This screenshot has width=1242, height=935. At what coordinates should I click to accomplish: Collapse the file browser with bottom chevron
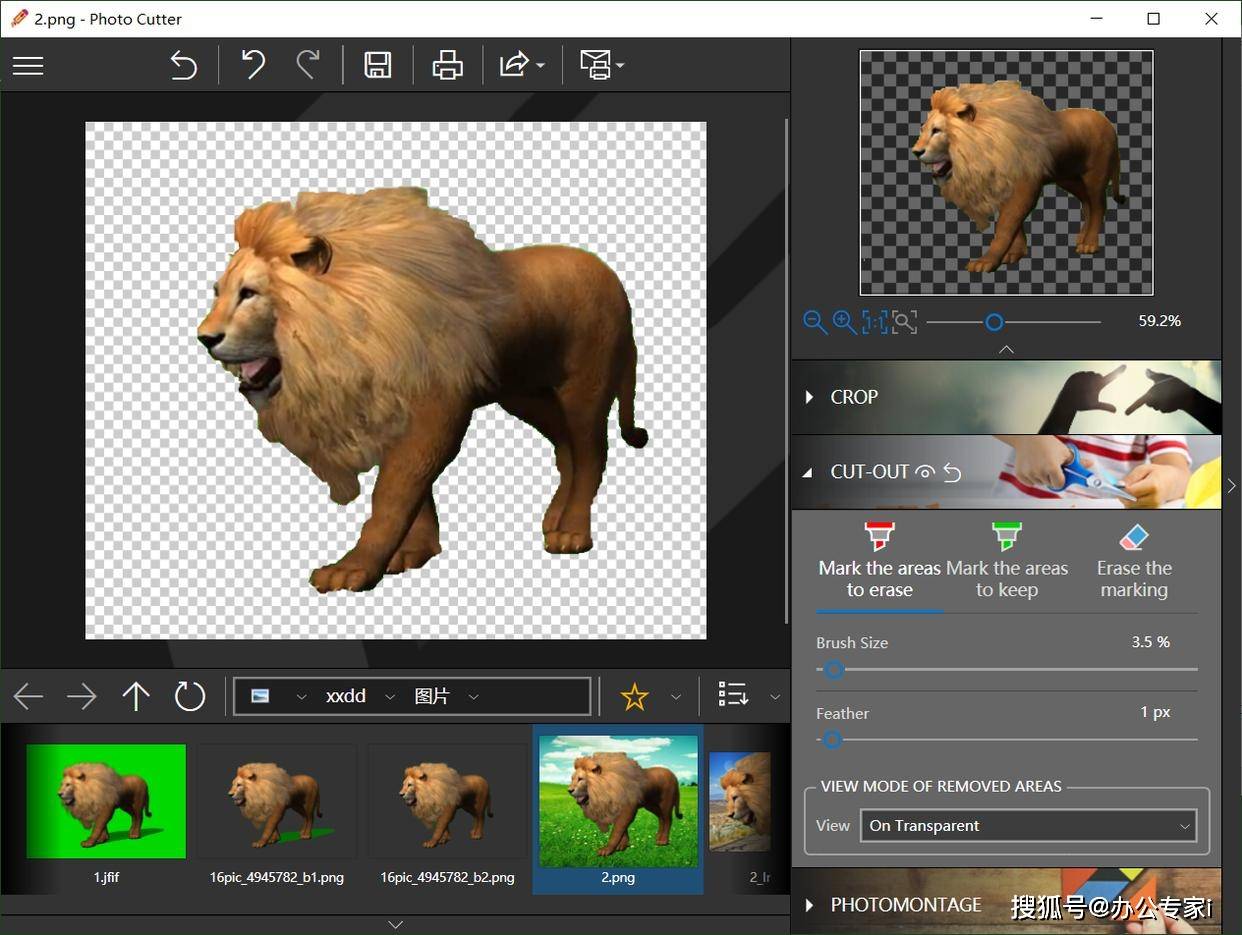[395, 924]
